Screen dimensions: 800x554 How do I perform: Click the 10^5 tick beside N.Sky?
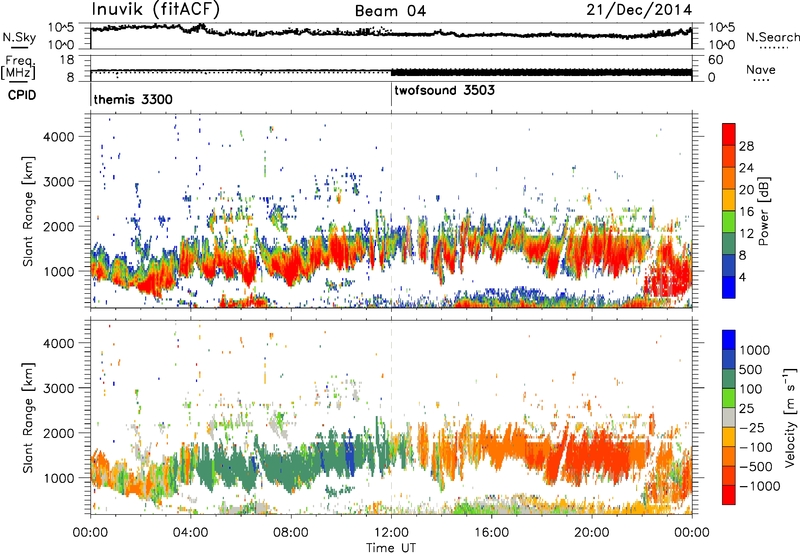tap(61, 28)
